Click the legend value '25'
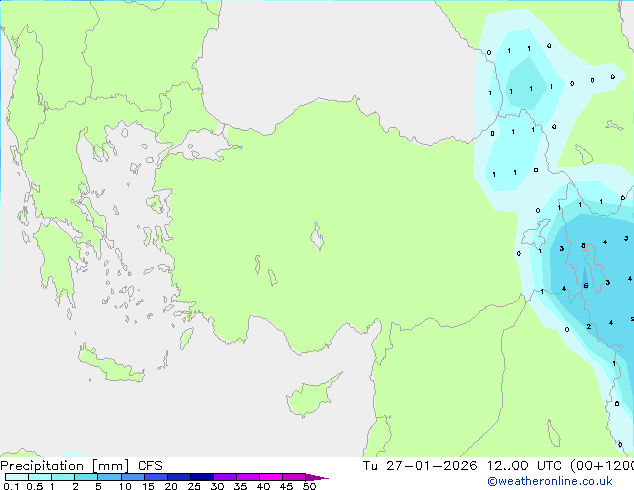Viewport: 634px width, 490px height. (194, 486)
